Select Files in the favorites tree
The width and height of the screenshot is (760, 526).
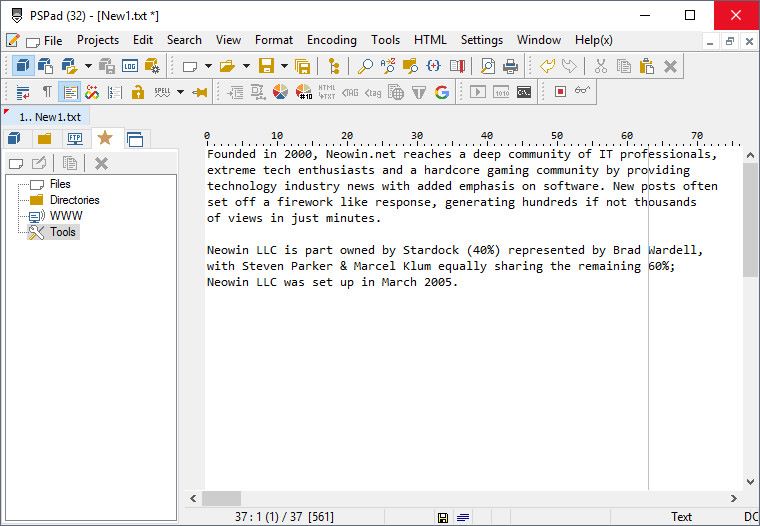[x=60, y=184]
